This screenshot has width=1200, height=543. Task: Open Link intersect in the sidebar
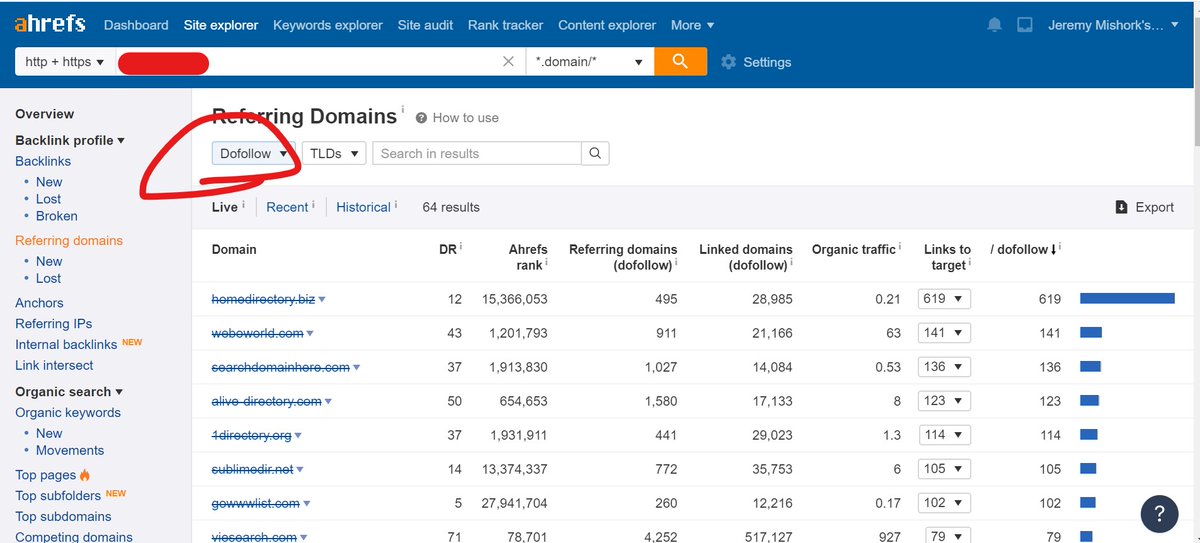[54, 366]
